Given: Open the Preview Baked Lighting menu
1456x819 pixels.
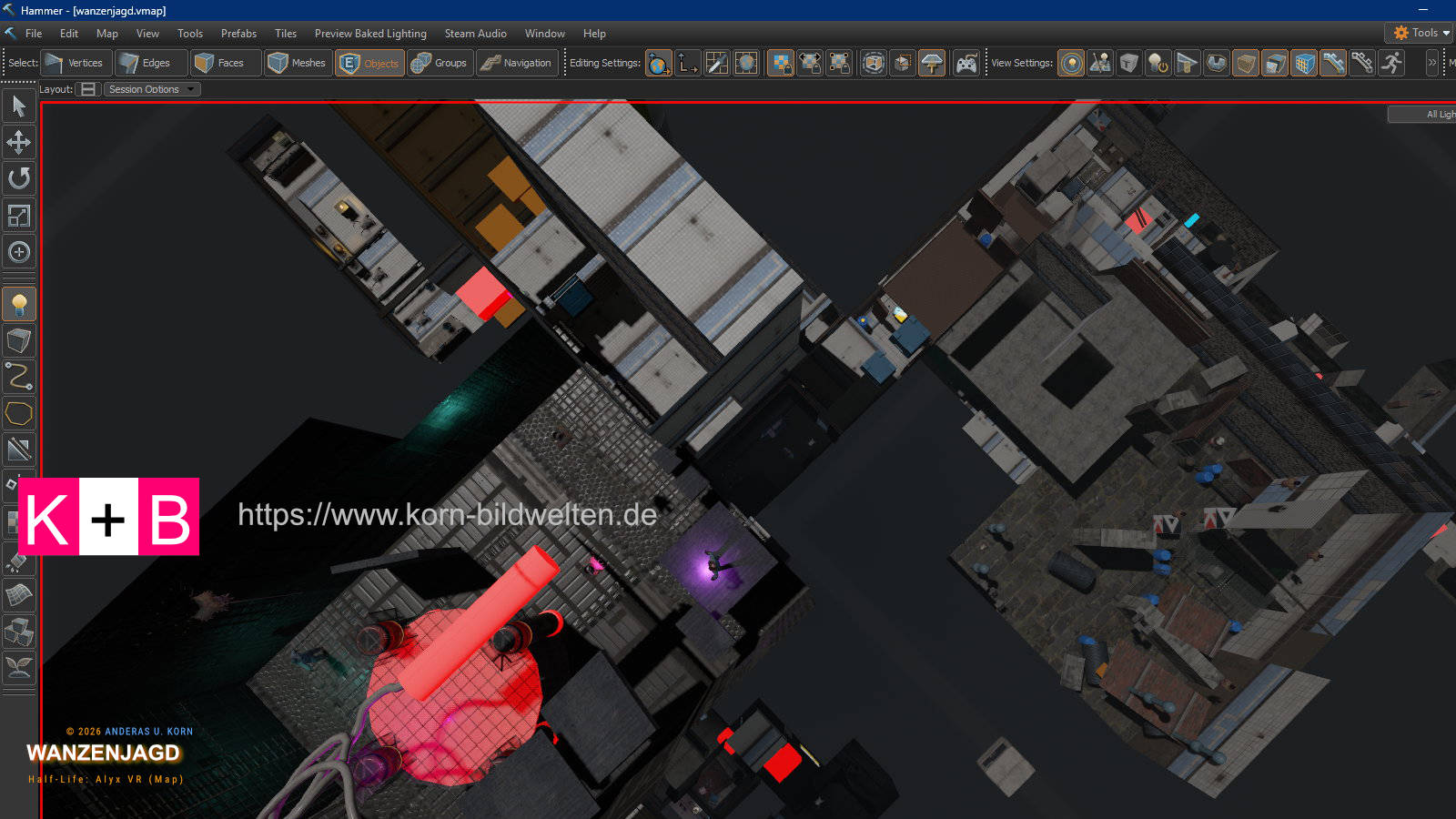Looking at the screenshot, I should (370, 34).
